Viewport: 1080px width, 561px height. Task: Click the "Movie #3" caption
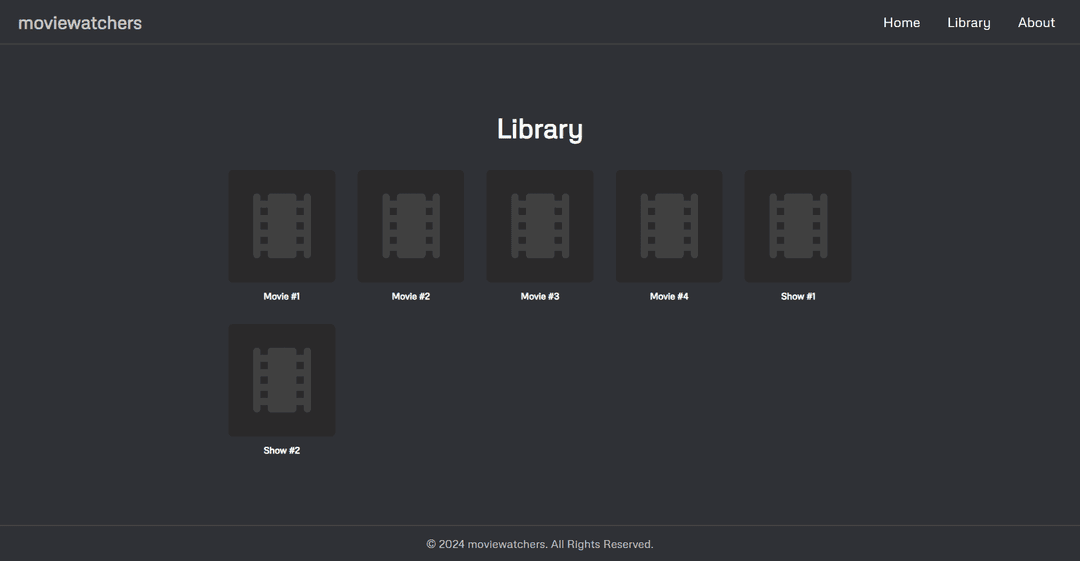coord(540,296)
